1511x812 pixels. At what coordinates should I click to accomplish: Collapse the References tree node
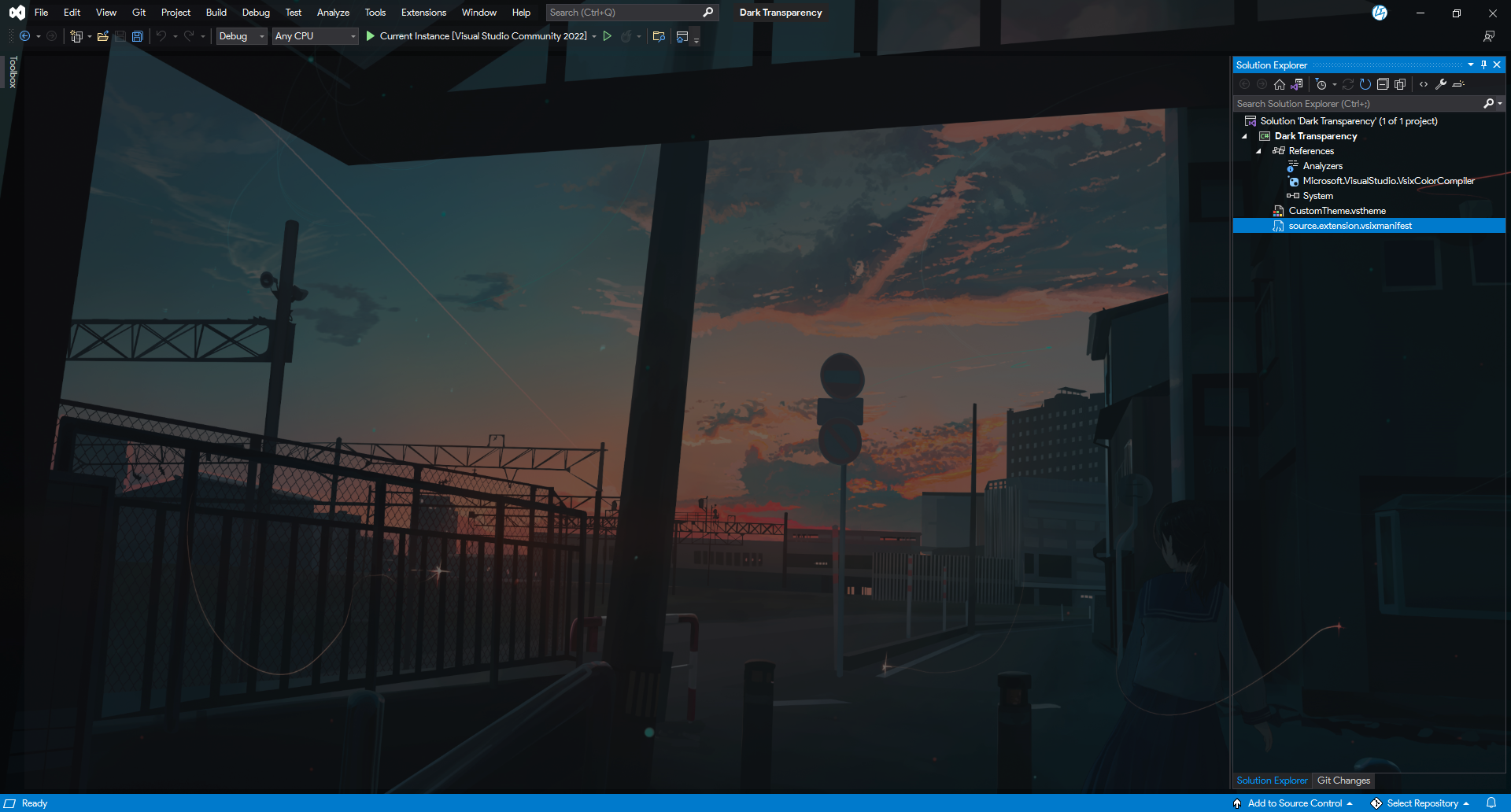[x=1258, y=151]
